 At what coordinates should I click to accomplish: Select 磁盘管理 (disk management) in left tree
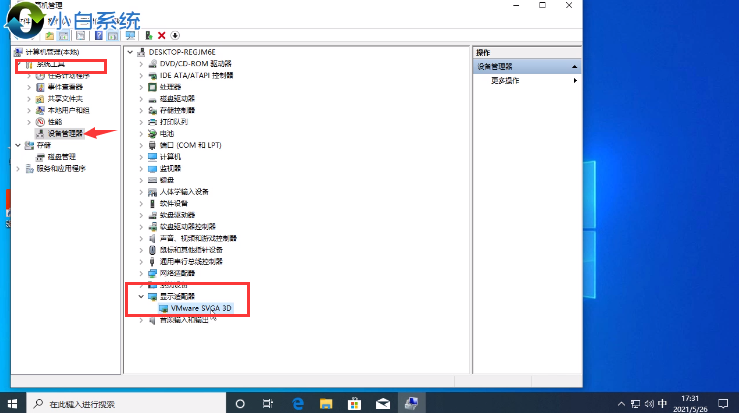tap(62, 157)
